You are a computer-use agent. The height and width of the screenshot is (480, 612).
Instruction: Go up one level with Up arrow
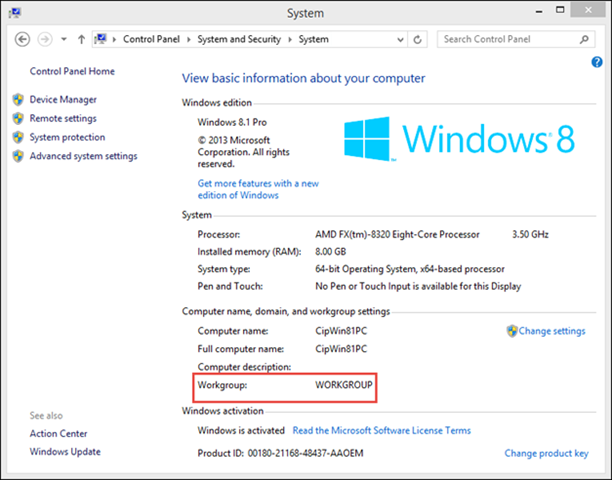pos(81,39)
